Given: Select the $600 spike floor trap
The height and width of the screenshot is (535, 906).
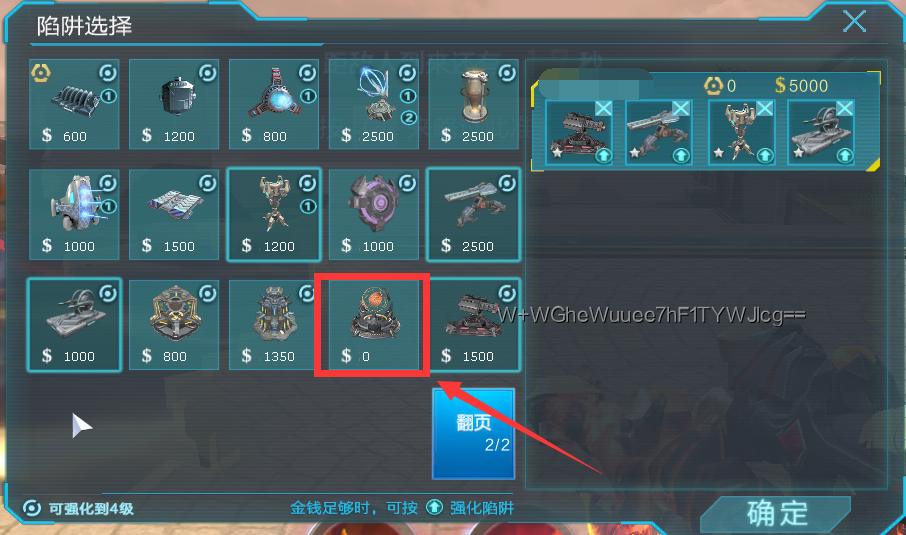Looking at the screenshot, I should [74, 105].
